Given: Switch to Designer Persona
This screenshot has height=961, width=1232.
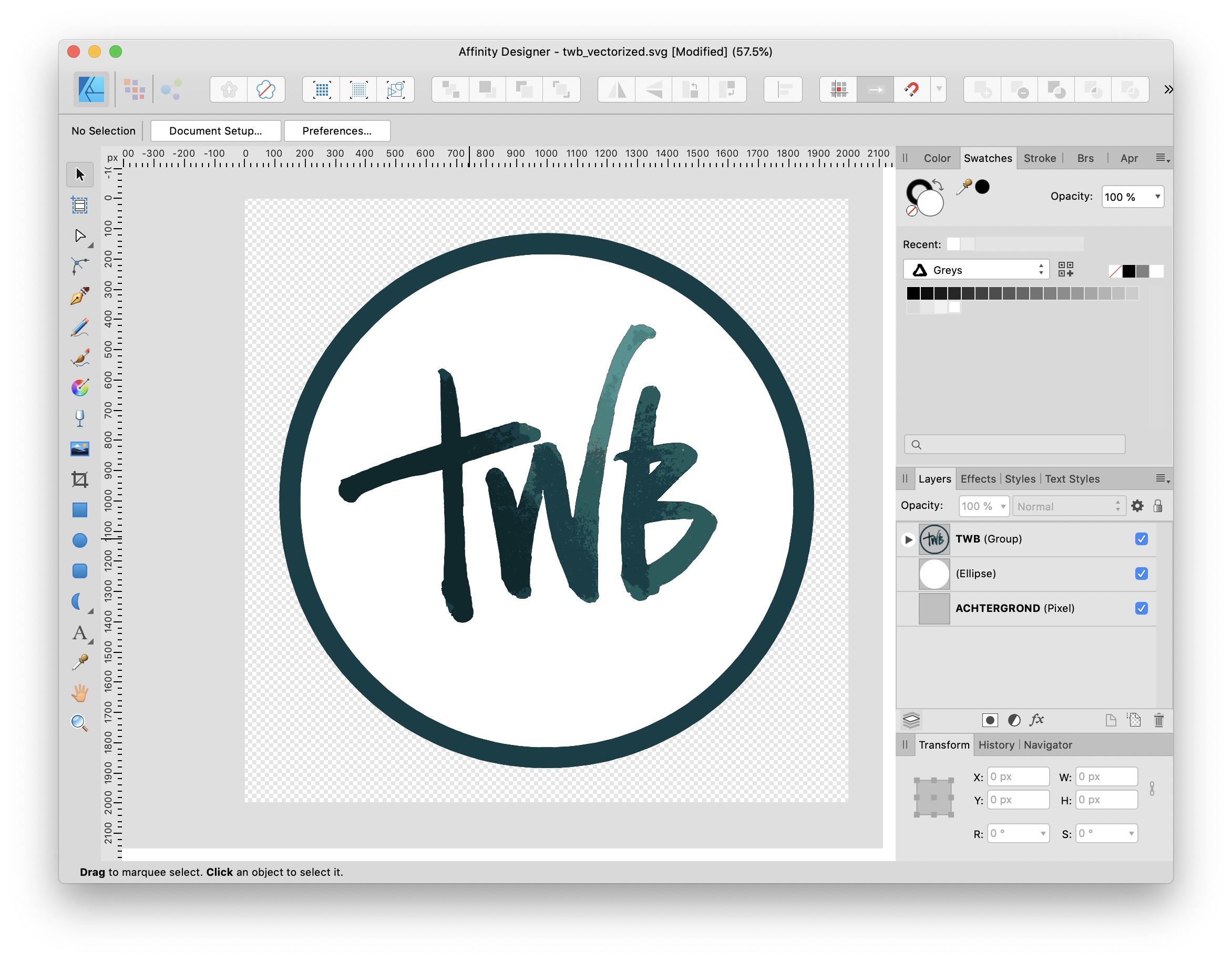Looking at the screenshot, I should [91, 89].
